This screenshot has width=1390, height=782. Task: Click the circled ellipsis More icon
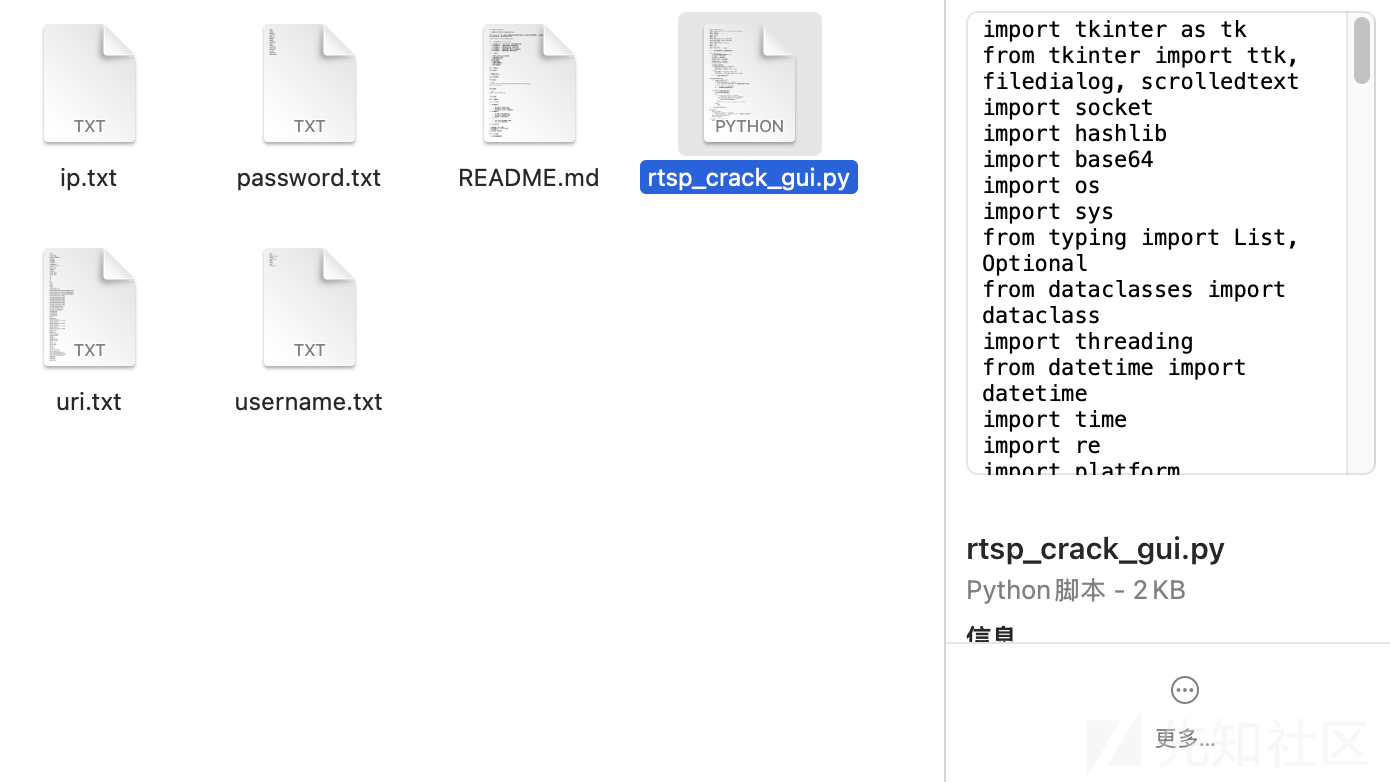click(x=1185, y=690)
